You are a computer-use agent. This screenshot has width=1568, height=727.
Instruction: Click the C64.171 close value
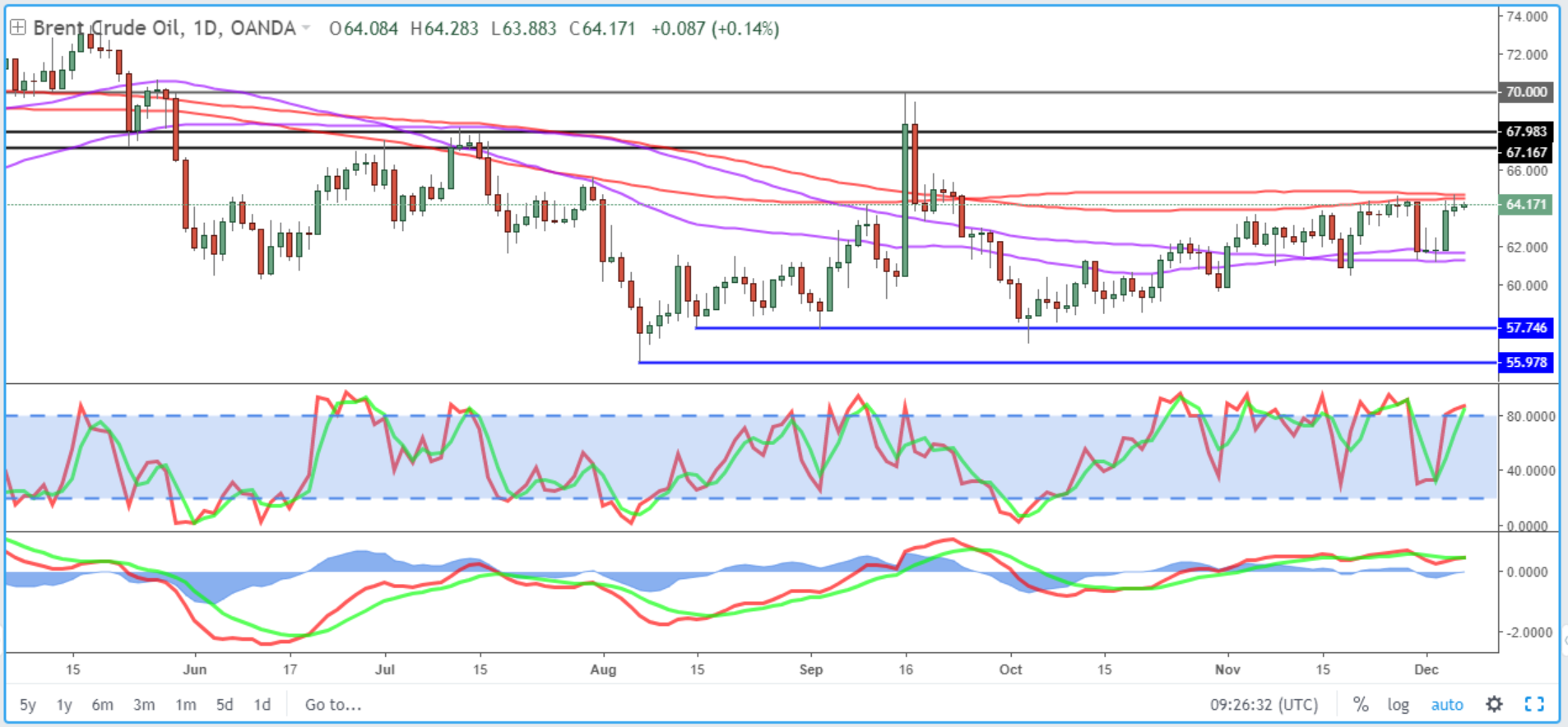click(x=602, y=29)
